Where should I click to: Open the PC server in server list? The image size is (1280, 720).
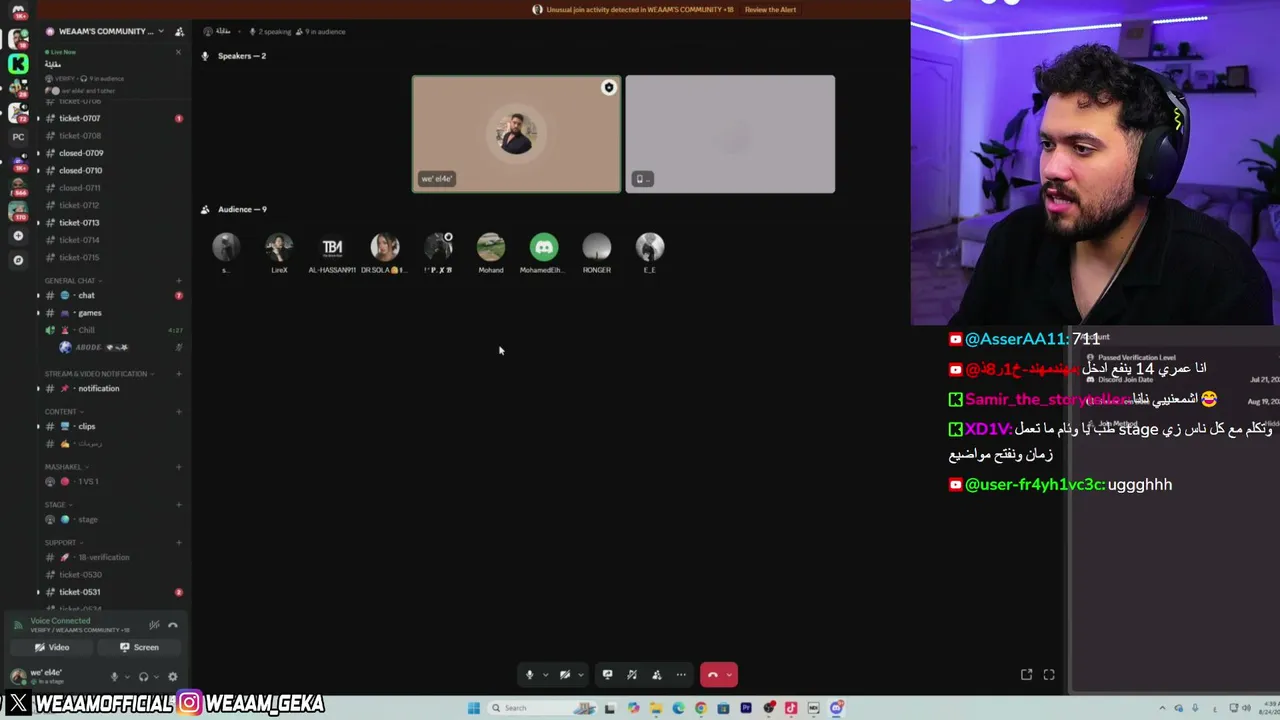click(x=18, y=137)
